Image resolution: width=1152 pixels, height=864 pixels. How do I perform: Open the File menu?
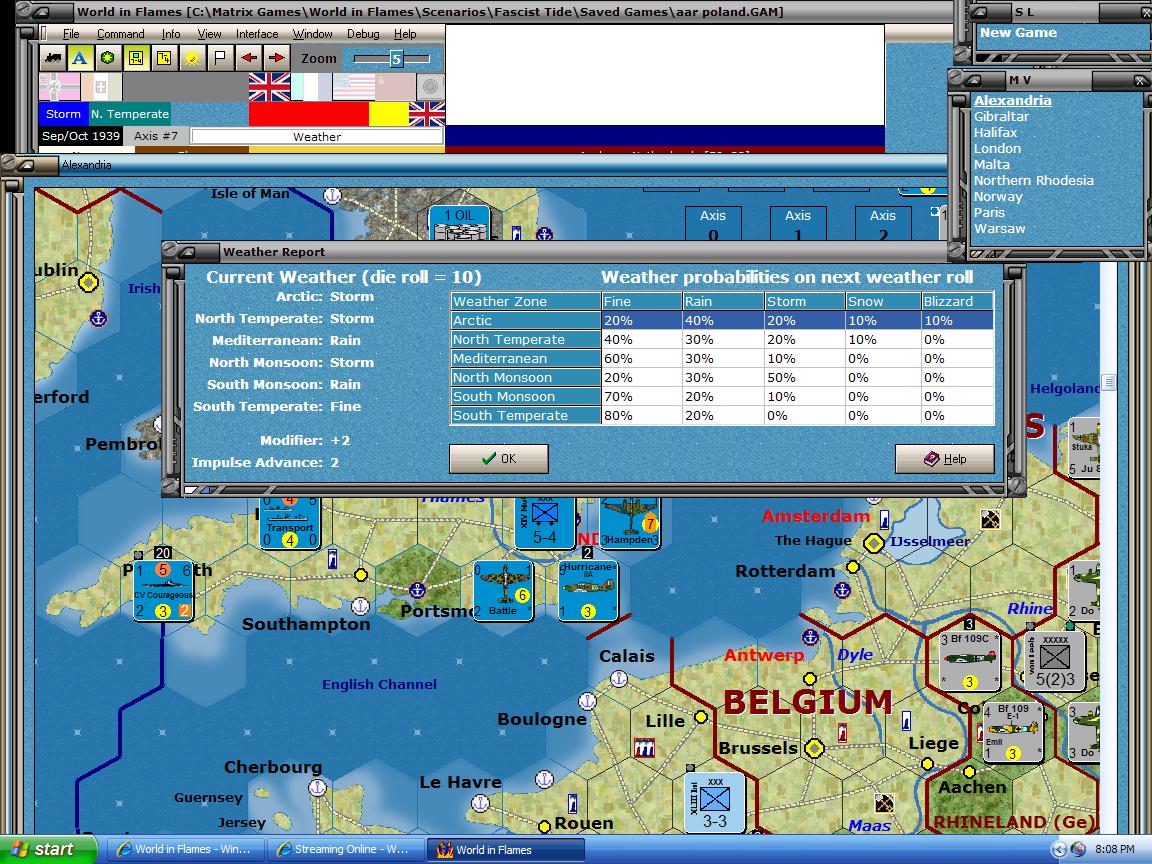[x=71, y=34]
